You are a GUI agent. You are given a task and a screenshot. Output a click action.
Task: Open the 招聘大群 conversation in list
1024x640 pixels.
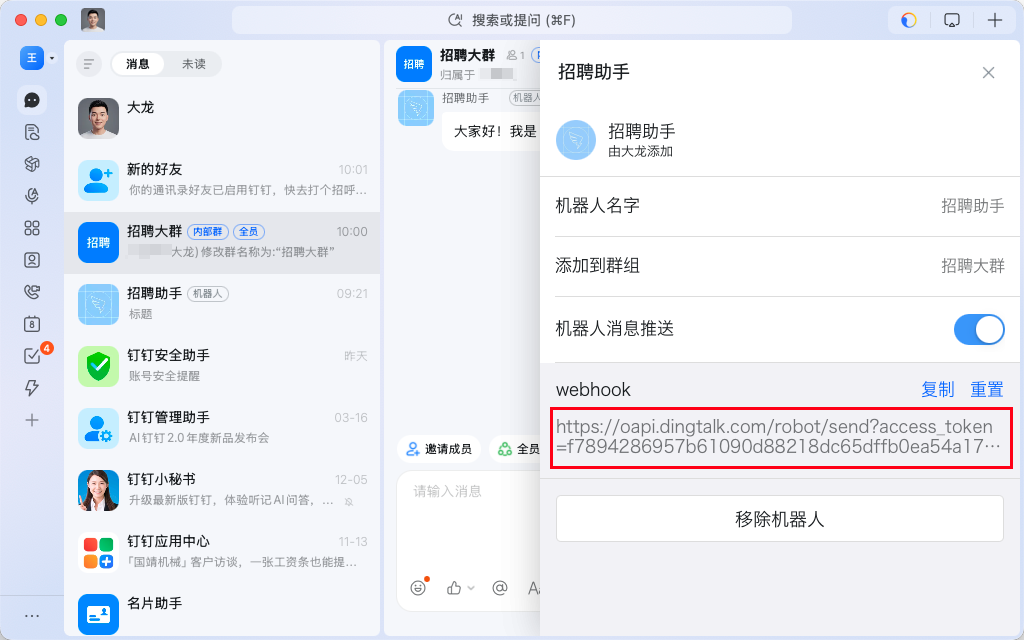[222, 242]
